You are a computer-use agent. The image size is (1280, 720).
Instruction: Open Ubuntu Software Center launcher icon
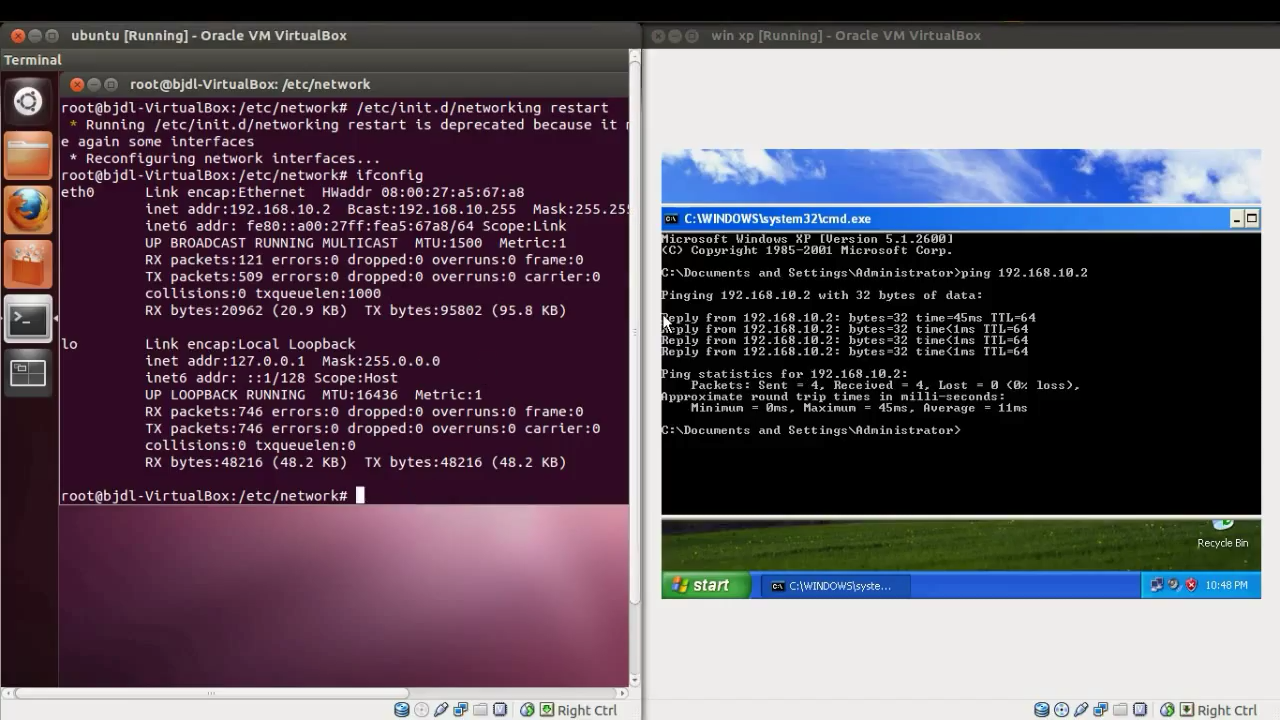coord(28,265)
